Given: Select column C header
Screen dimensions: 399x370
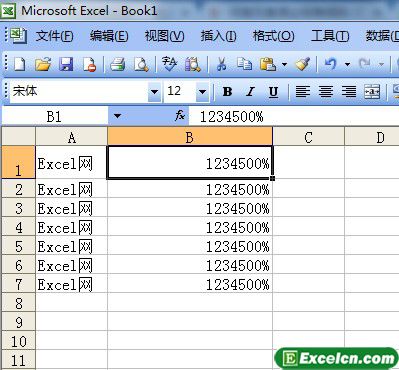Looking at the screenshot, I should (308, 137).
